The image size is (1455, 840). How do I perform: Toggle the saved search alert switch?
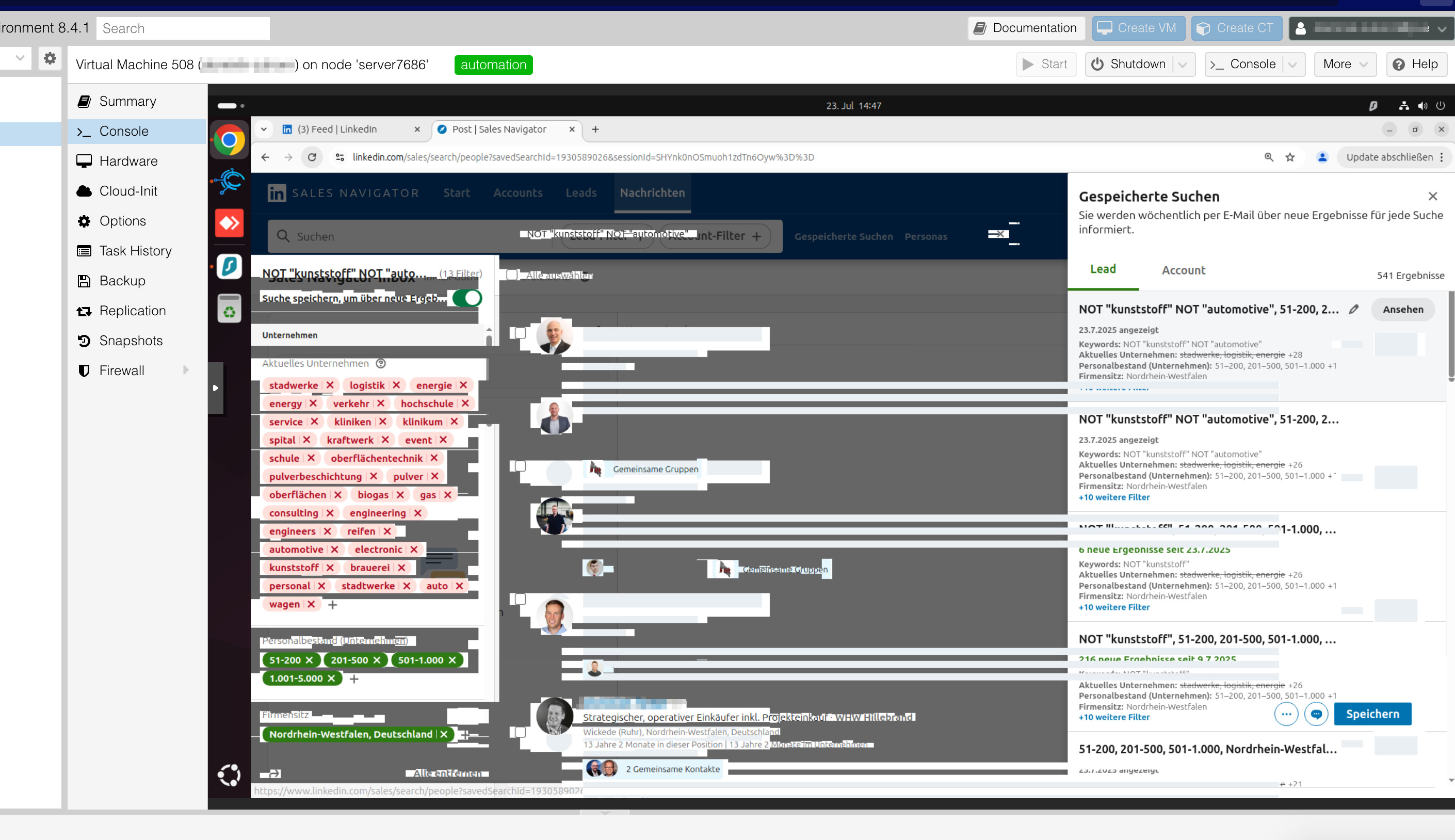(x=467, y=298)
